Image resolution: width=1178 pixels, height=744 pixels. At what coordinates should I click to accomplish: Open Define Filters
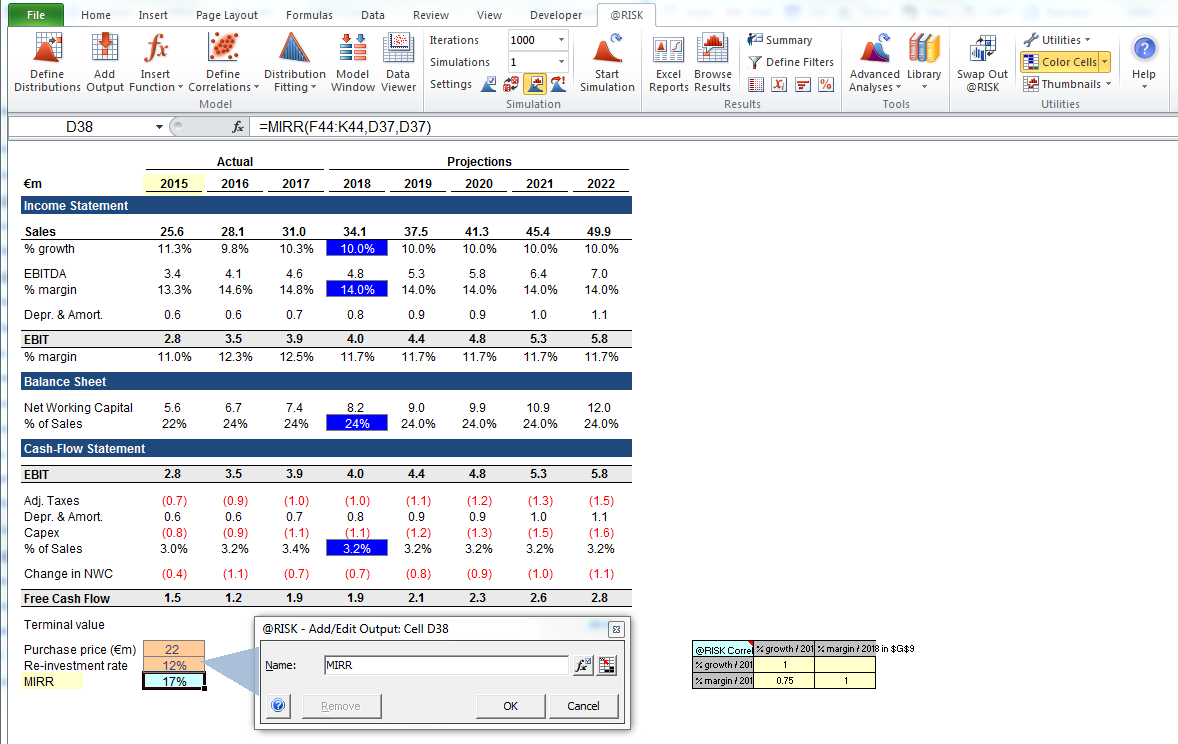click(x=790, y=62)
